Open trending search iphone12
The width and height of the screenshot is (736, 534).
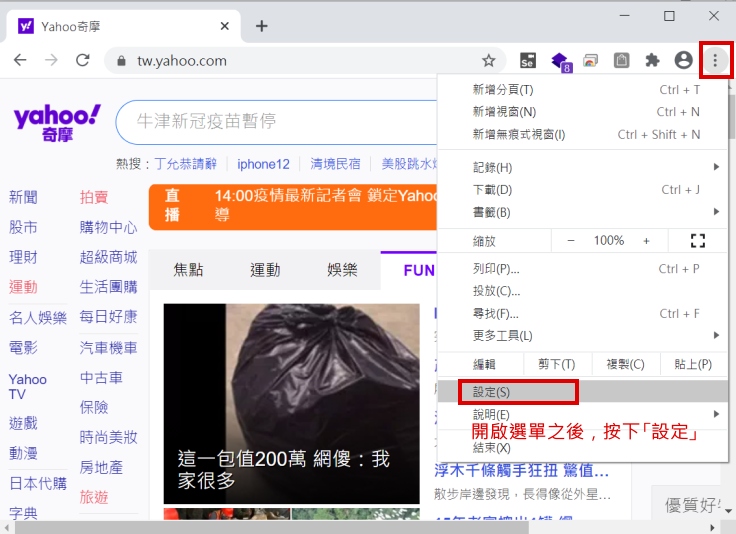263,164
